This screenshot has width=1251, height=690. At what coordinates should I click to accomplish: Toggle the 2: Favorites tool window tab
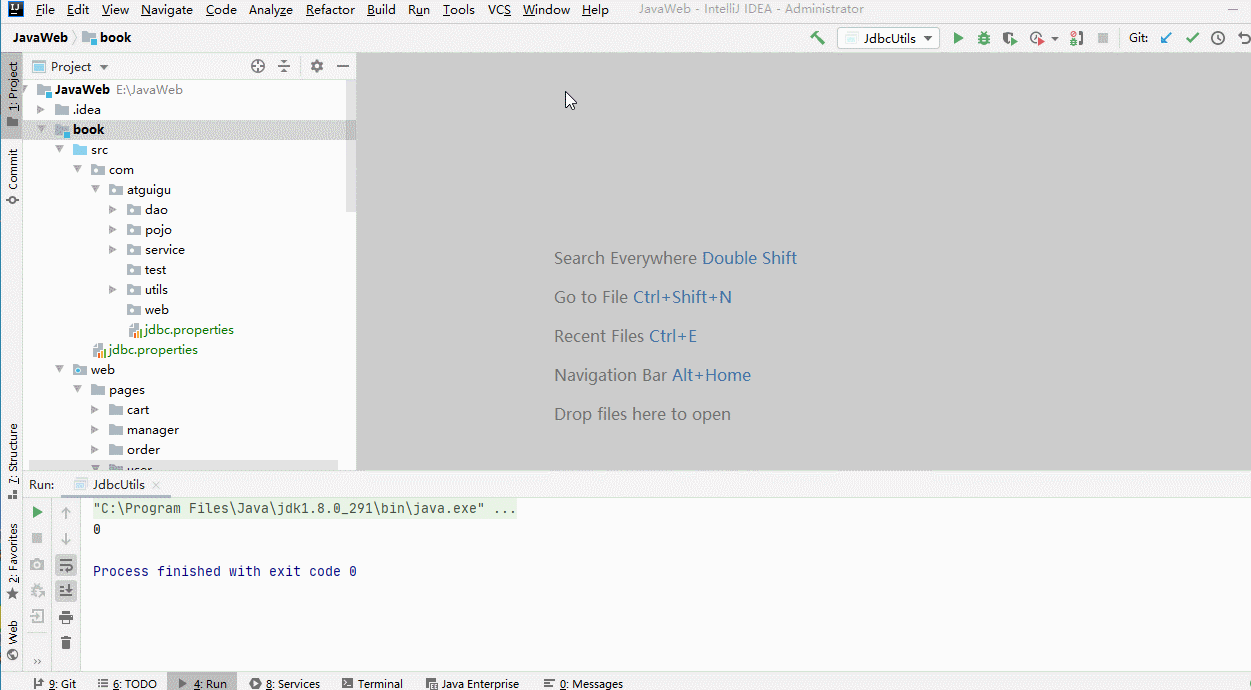pyautogui.click(x=12, y=561)
